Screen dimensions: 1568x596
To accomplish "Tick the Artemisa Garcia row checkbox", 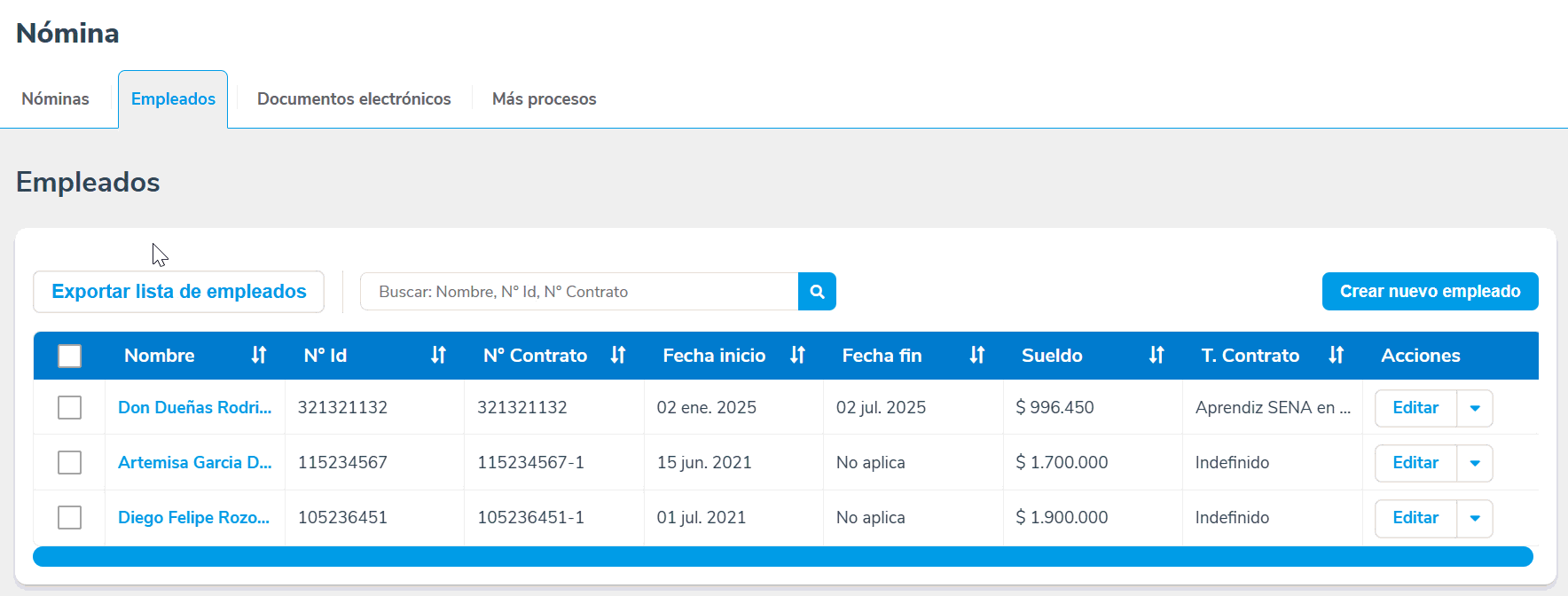I will 69,463.
